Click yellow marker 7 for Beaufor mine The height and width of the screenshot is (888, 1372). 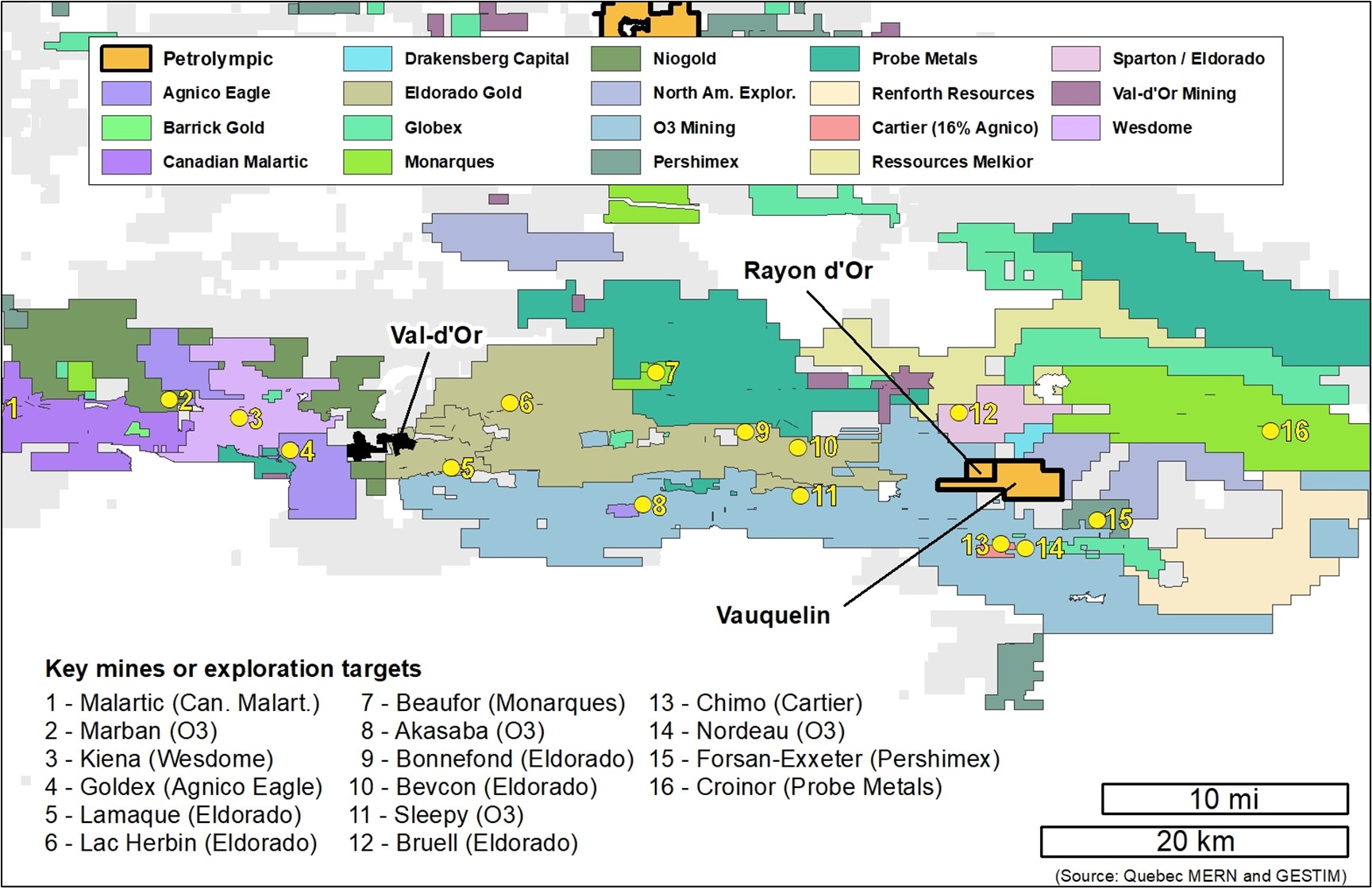click(x=656, y=371)
